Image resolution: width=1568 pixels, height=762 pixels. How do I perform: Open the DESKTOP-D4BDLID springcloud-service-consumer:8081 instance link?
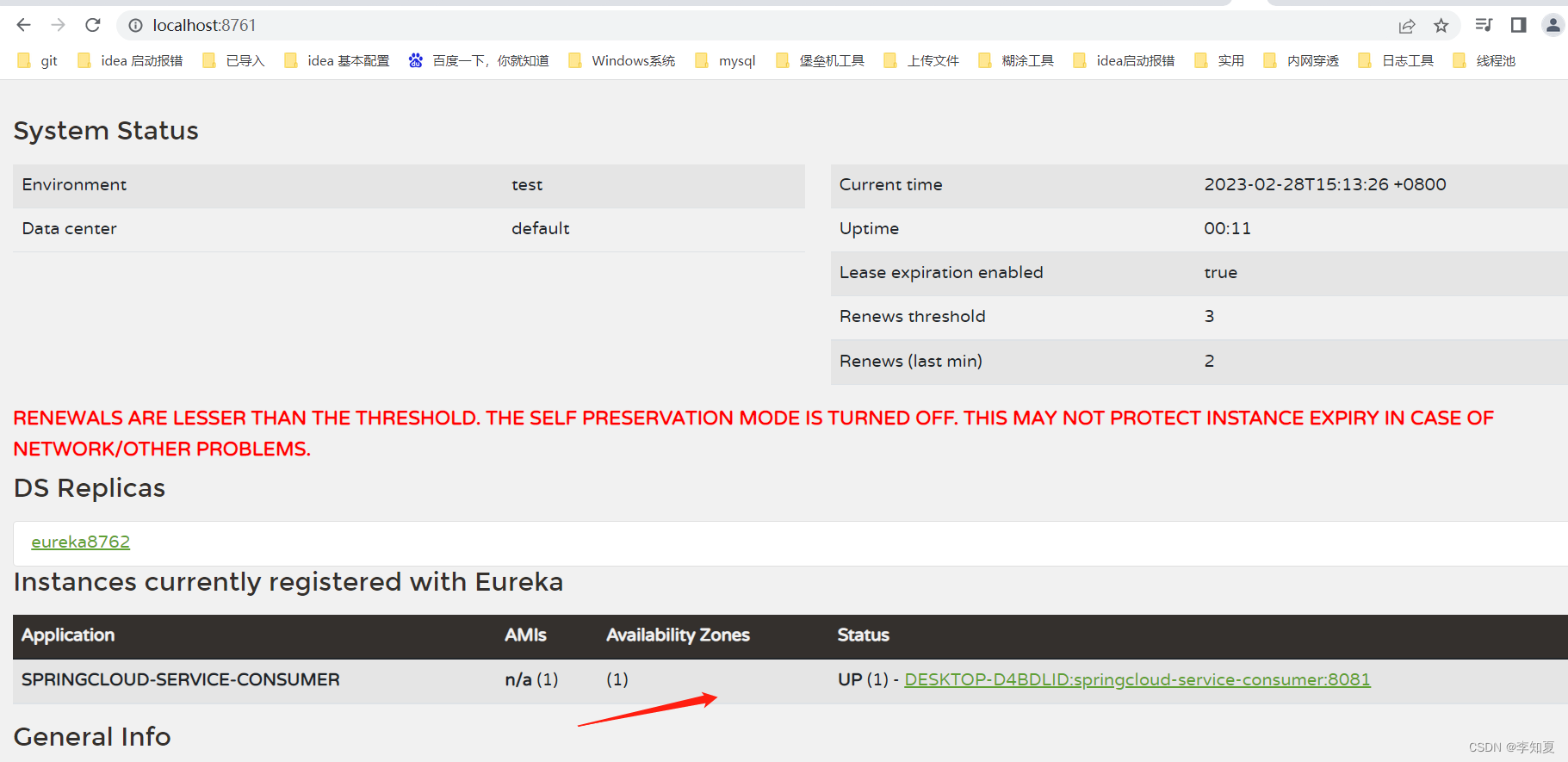coord(1137,679)
